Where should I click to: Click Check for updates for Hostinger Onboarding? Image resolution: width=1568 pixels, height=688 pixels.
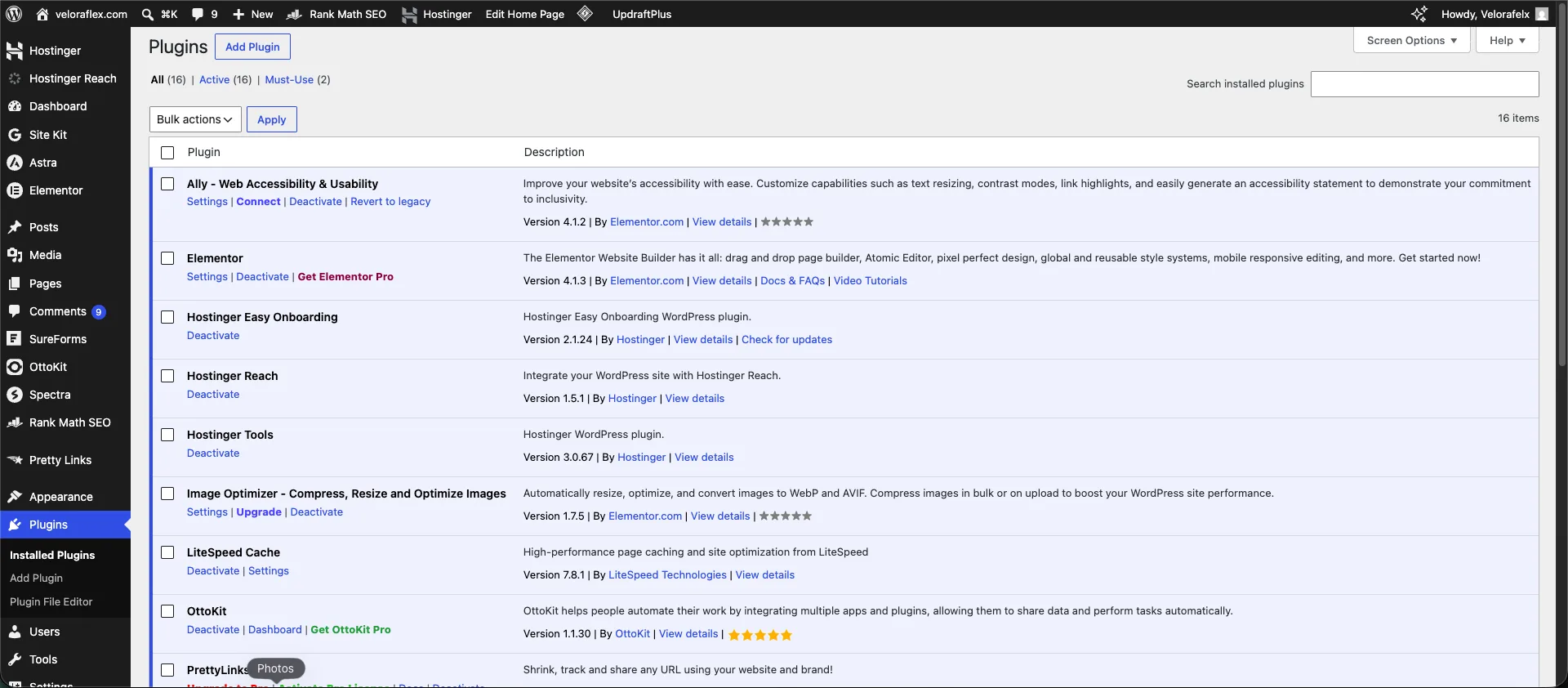pos(786,340)
